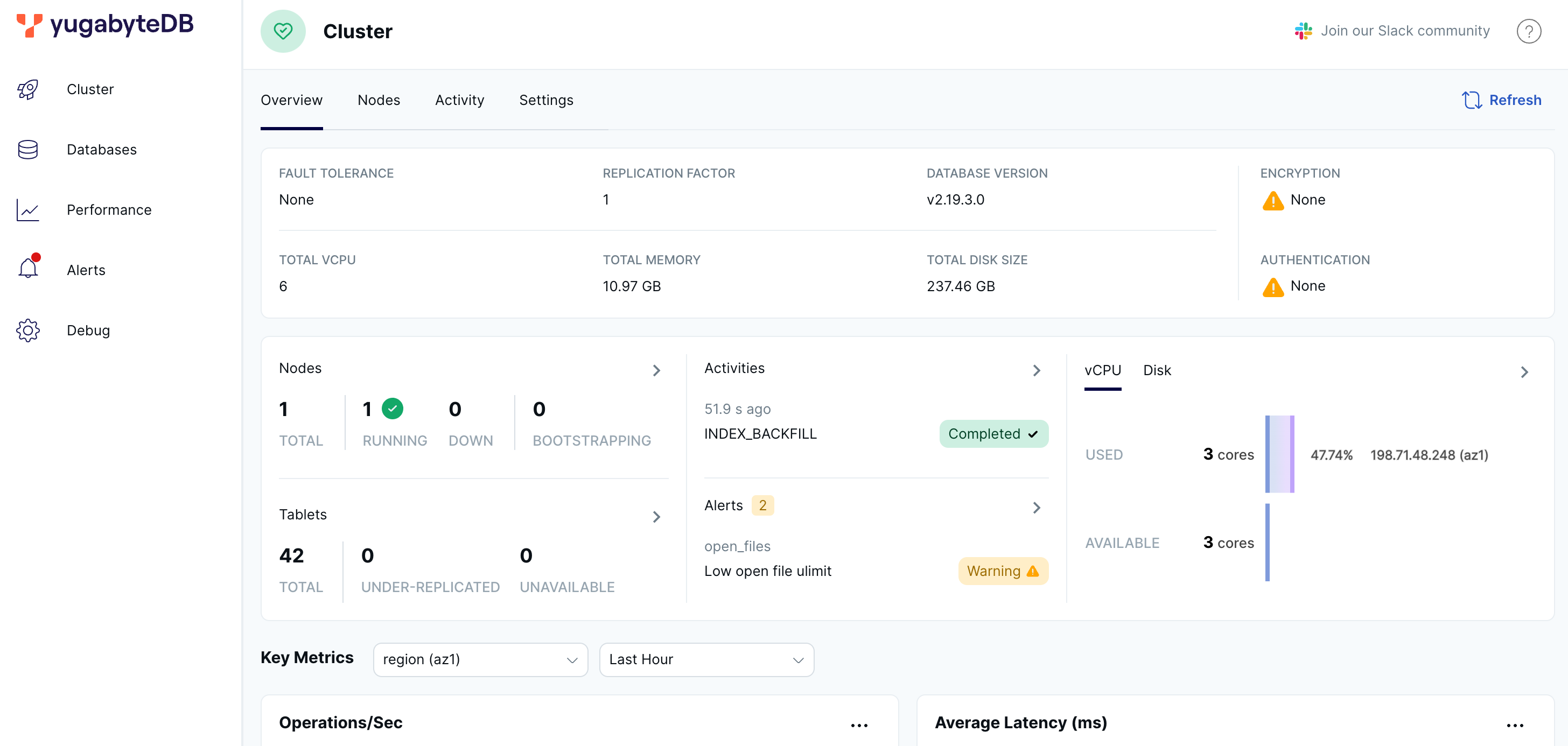The width and height of the screenshot is (1568, 746).
Task: Switch to the Disk tab in usage panel
Action: coord(1157,370)
